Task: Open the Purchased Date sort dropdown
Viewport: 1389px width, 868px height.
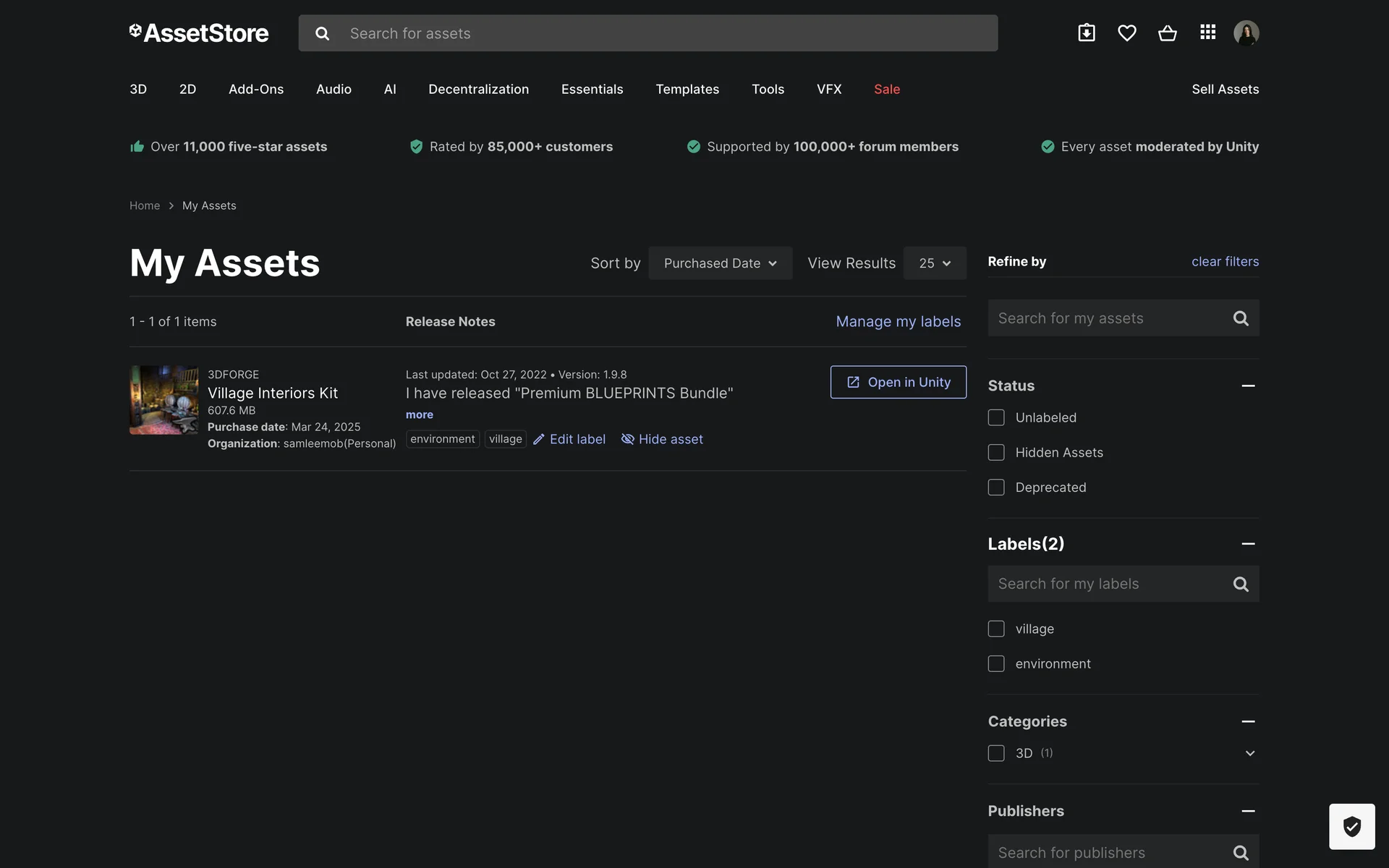Action: (x=720, y=263)
